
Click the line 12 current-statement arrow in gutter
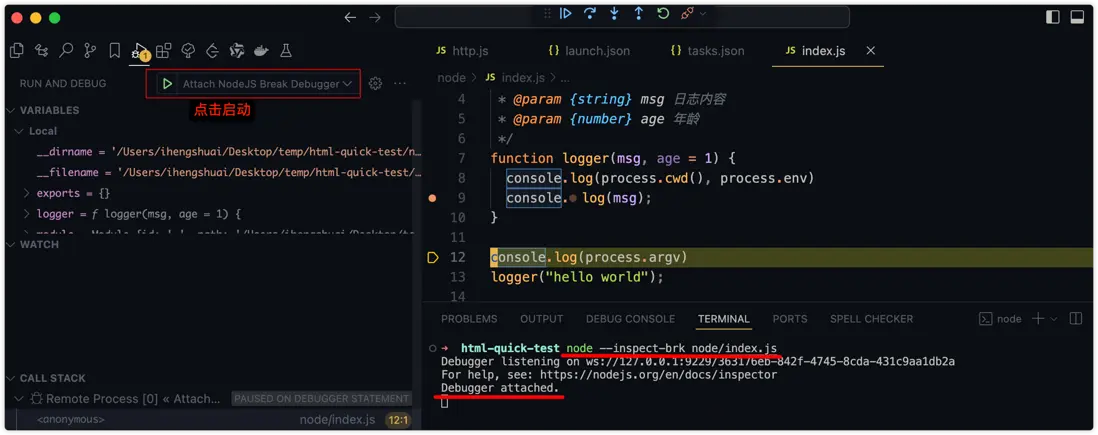[433, 258]
